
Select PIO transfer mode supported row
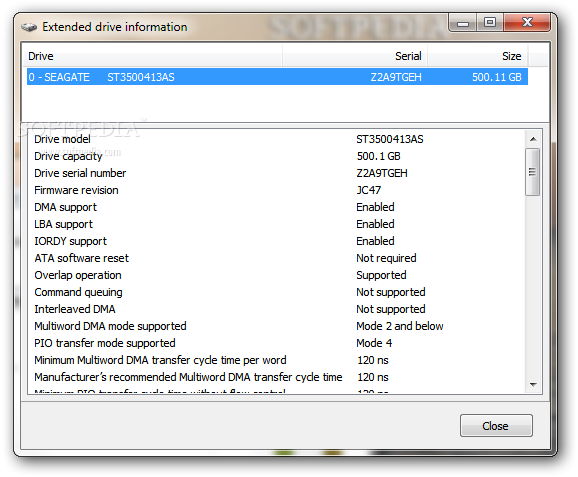[x=276, y=343]
